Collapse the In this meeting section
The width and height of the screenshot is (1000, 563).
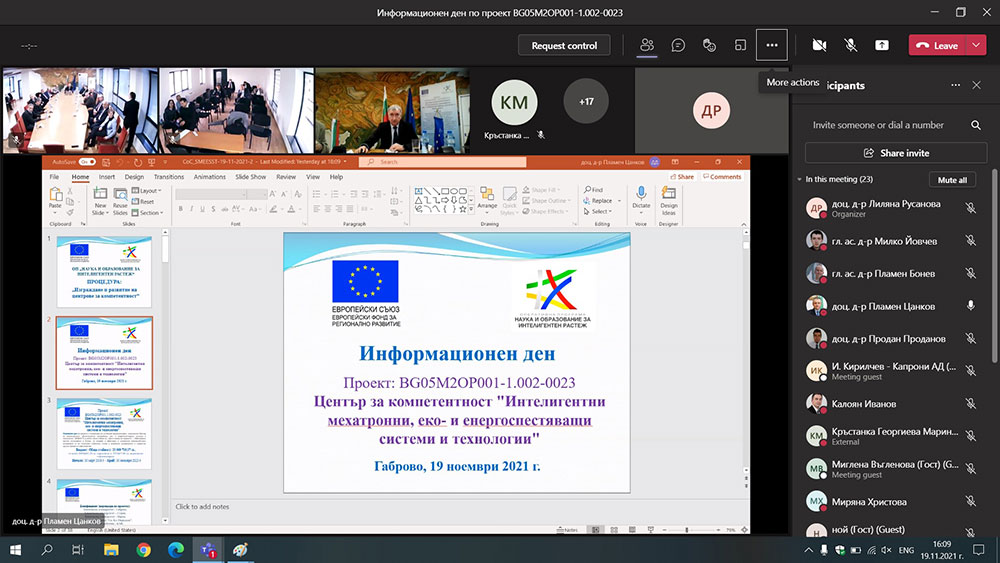tap(800, 180)
